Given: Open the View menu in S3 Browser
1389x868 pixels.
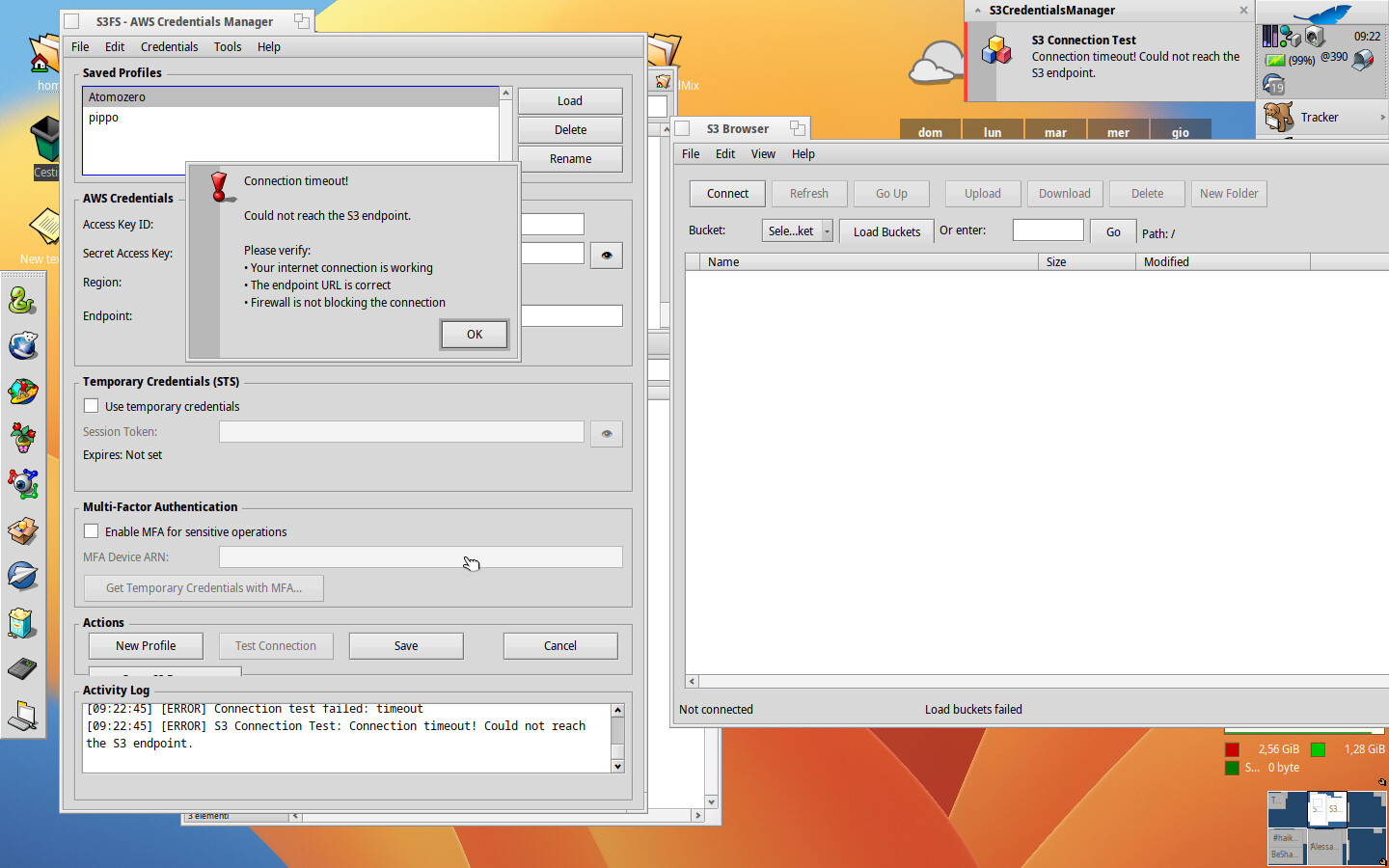Looking at the screenshot, I should (763, 154).
